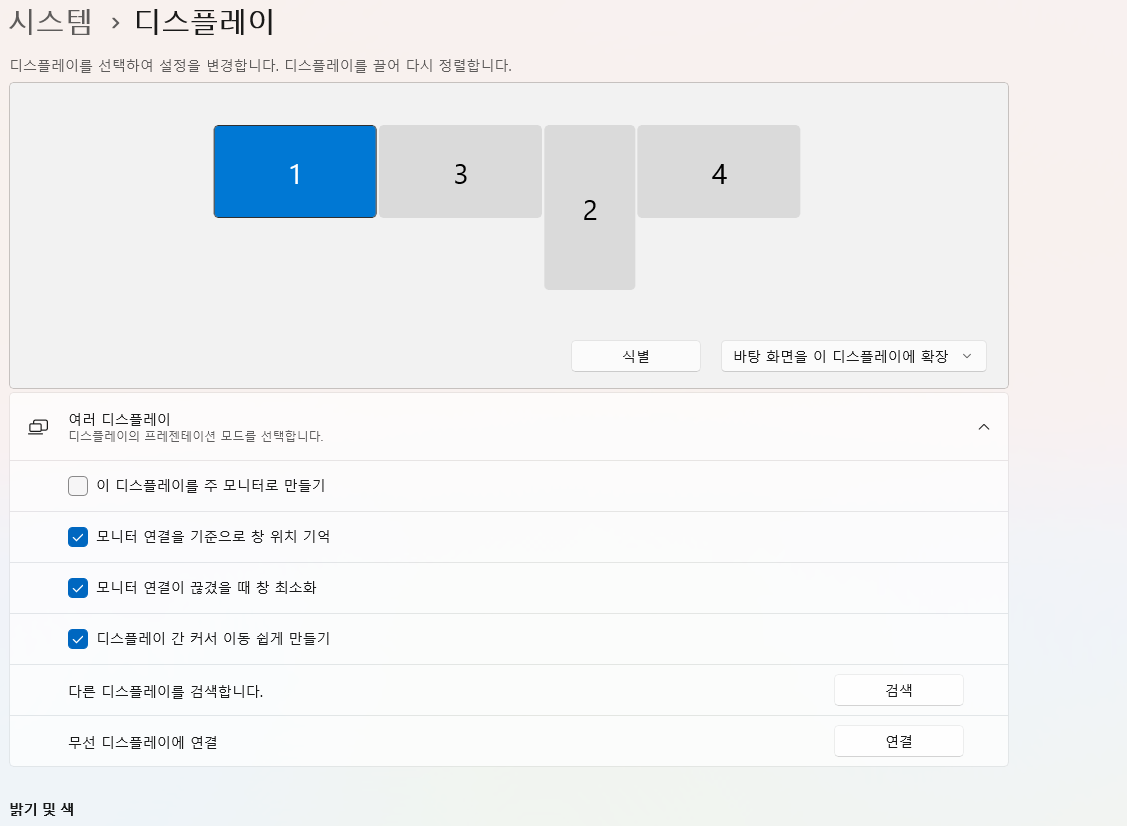Viewport: 1127px width, 826px height.
Task: Collapse the 여러 디스플레이 section
Action: coord(983,426)
